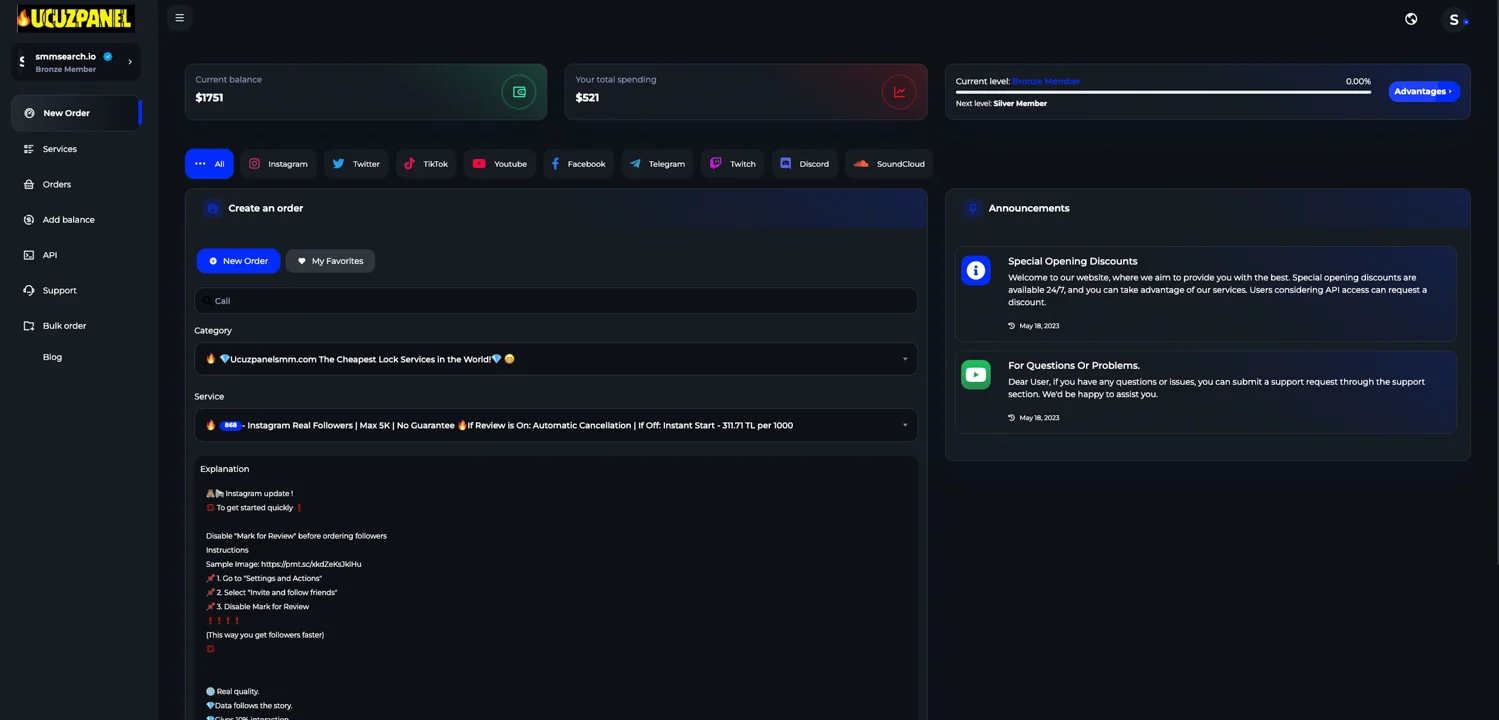Viewport: 1499px width, 720px height.
Task: Click the Advantages button
Action: 1423,91
